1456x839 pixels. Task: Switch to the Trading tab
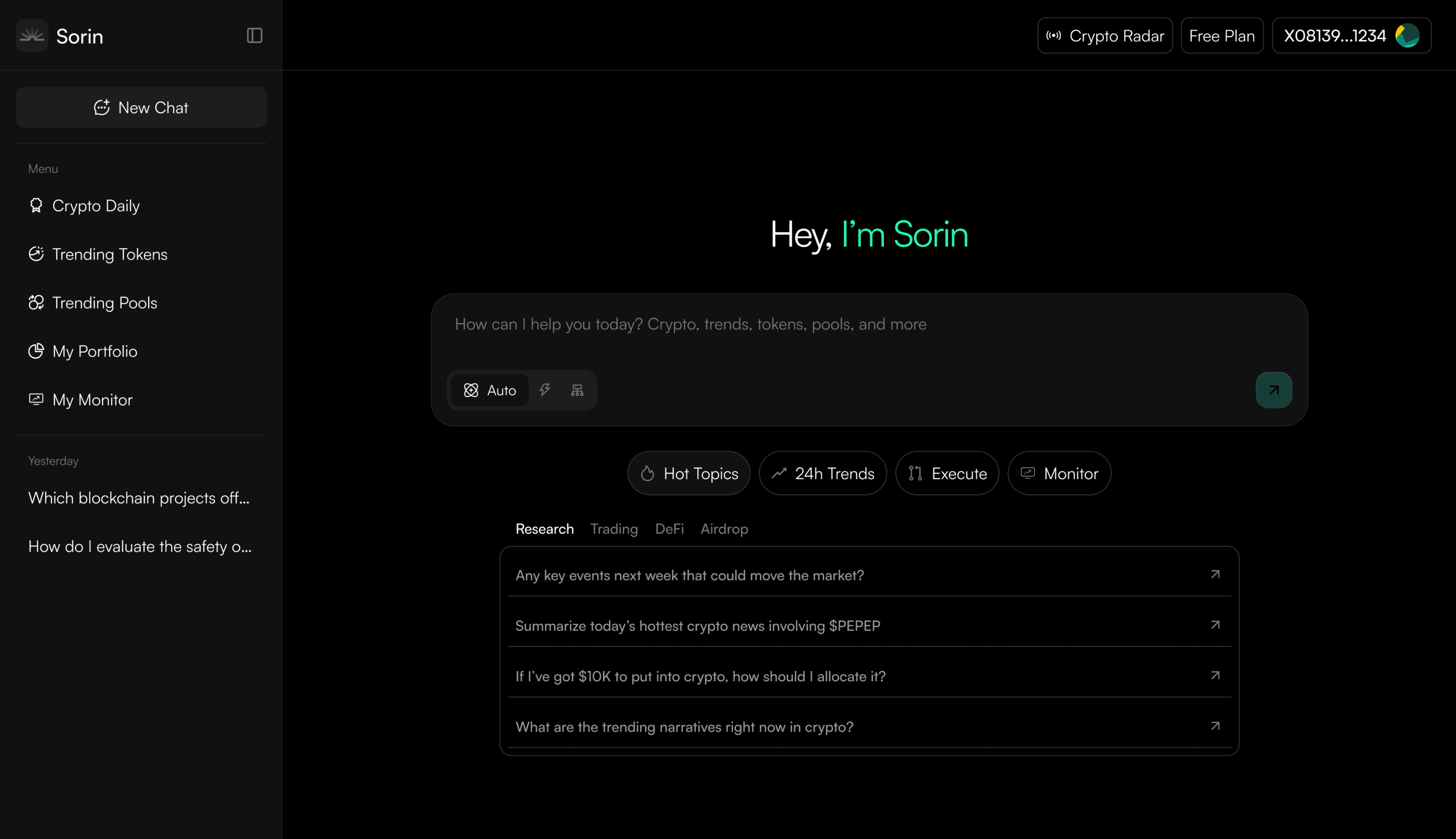(x=614, y=528)
